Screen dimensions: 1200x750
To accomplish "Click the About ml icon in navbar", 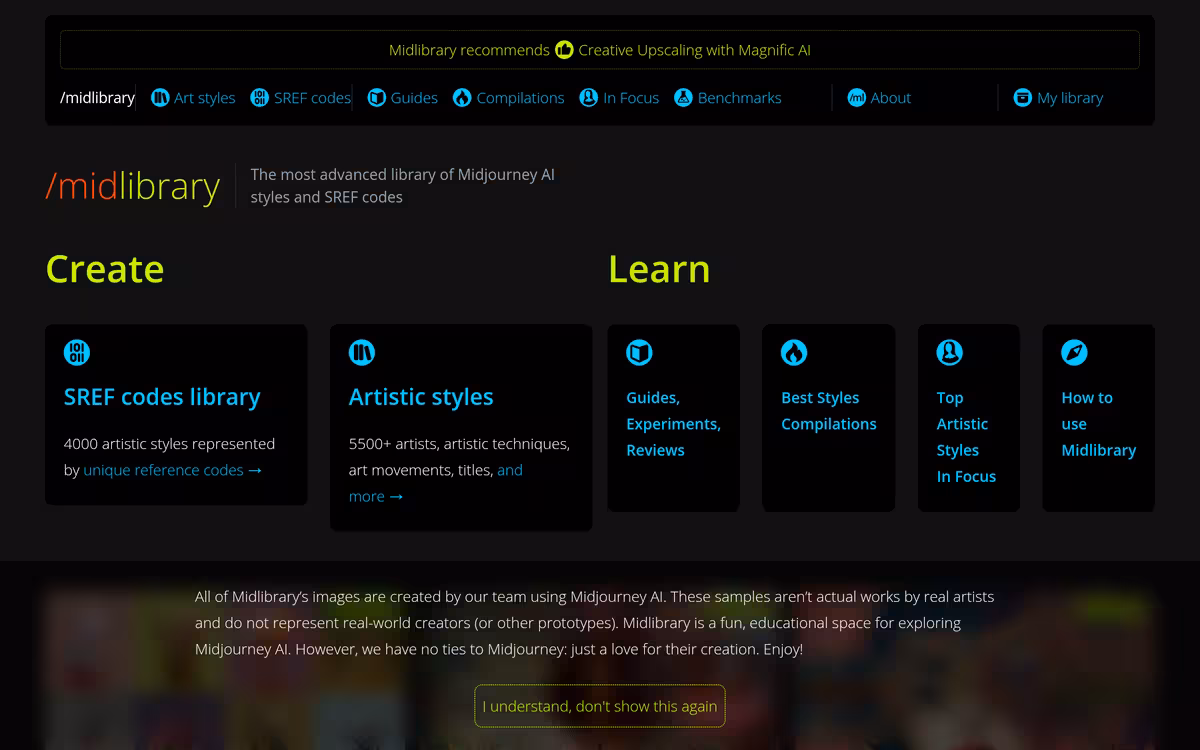I will 856,98.
